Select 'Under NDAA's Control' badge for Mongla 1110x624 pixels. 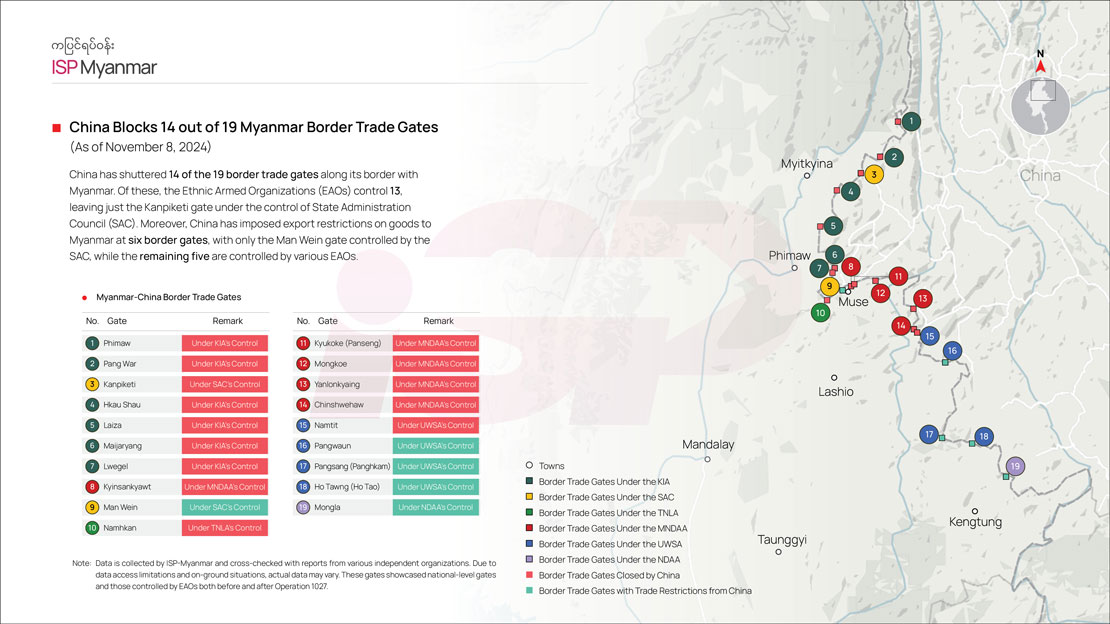point(435,507)
